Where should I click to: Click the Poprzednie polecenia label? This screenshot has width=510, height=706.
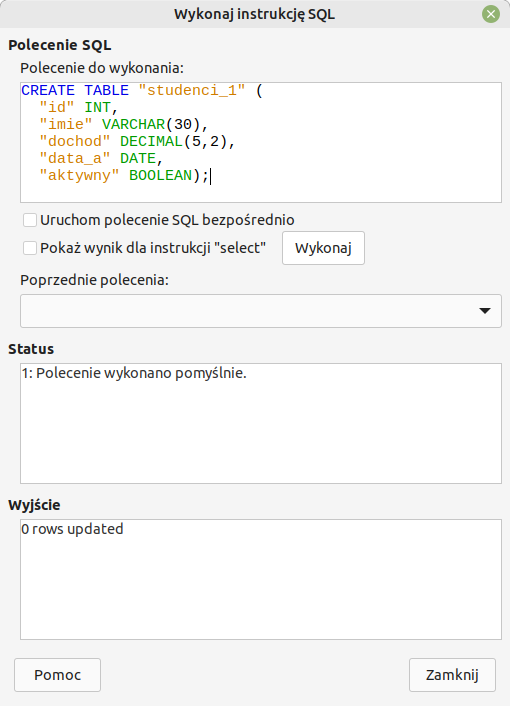tap(95, 280)
